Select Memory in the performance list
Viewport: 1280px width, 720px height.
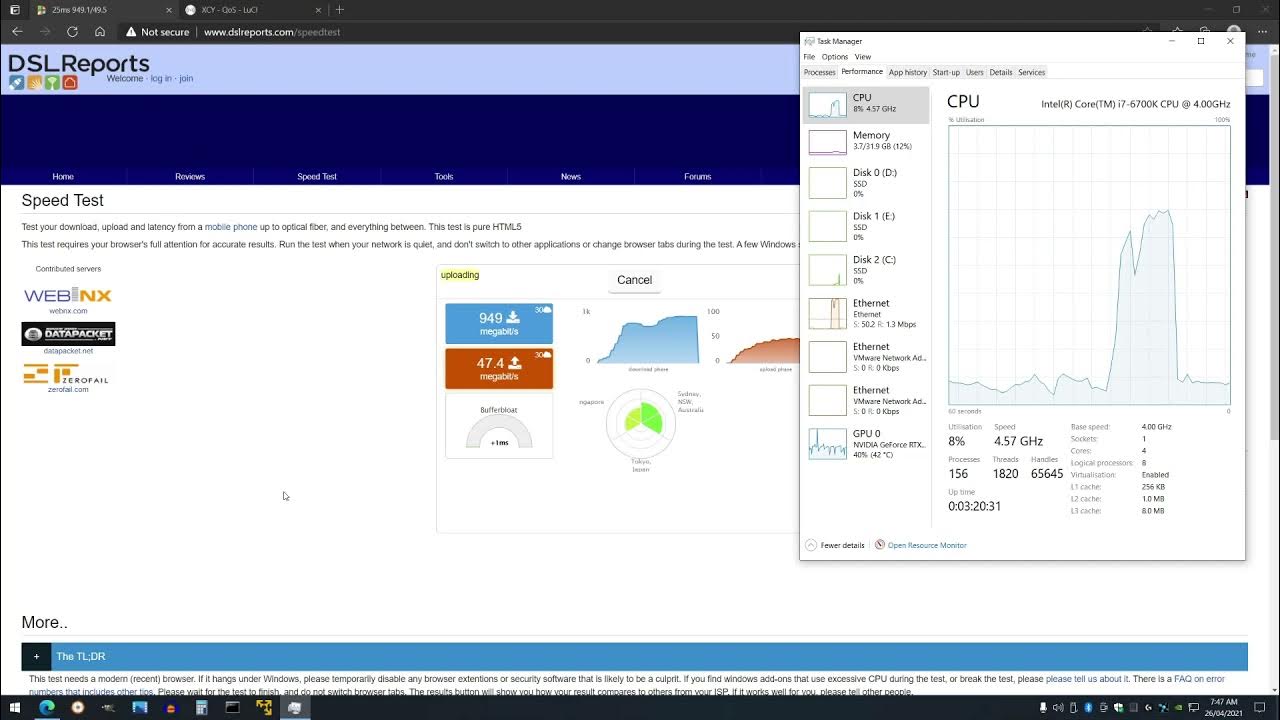point(866,141)
